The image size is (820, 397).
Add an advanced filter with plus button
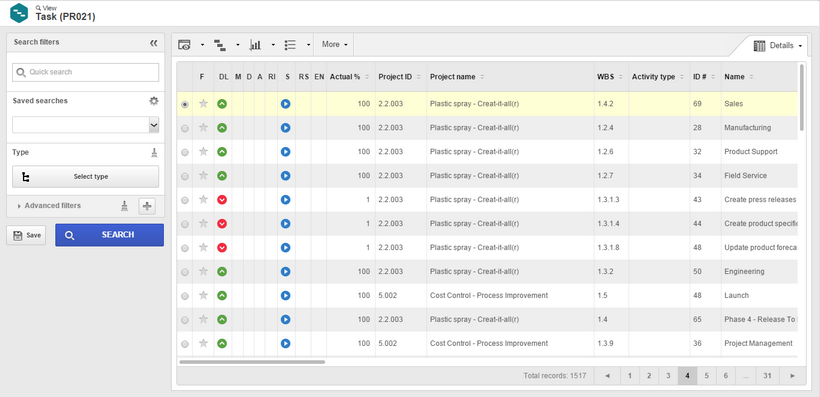(147, 206)
